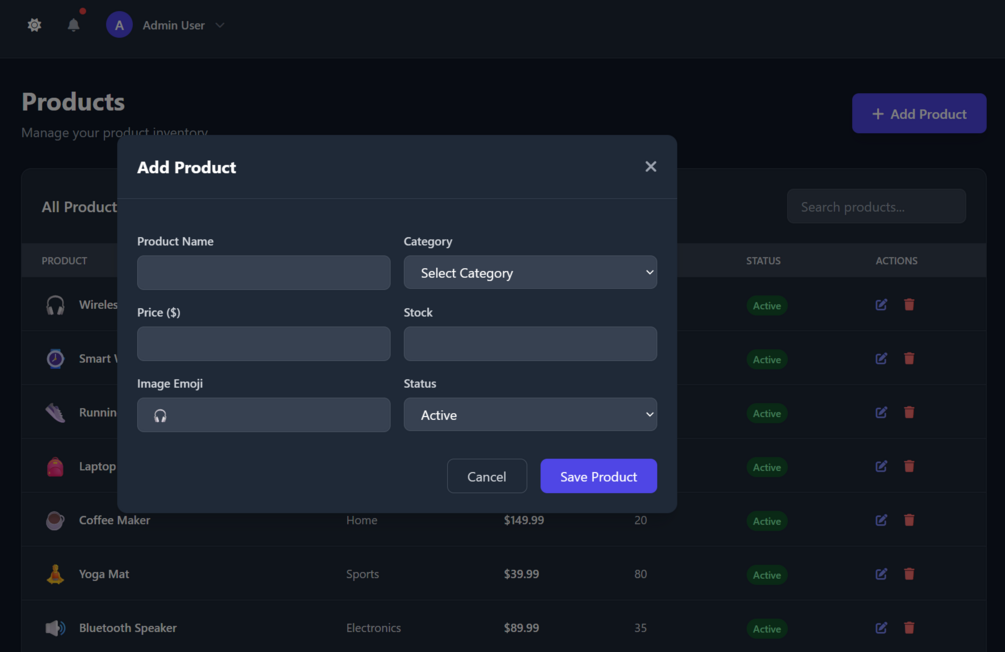Screen dimensions: 1005x652
Task: Click the Search products box
Action: (876, 207)
